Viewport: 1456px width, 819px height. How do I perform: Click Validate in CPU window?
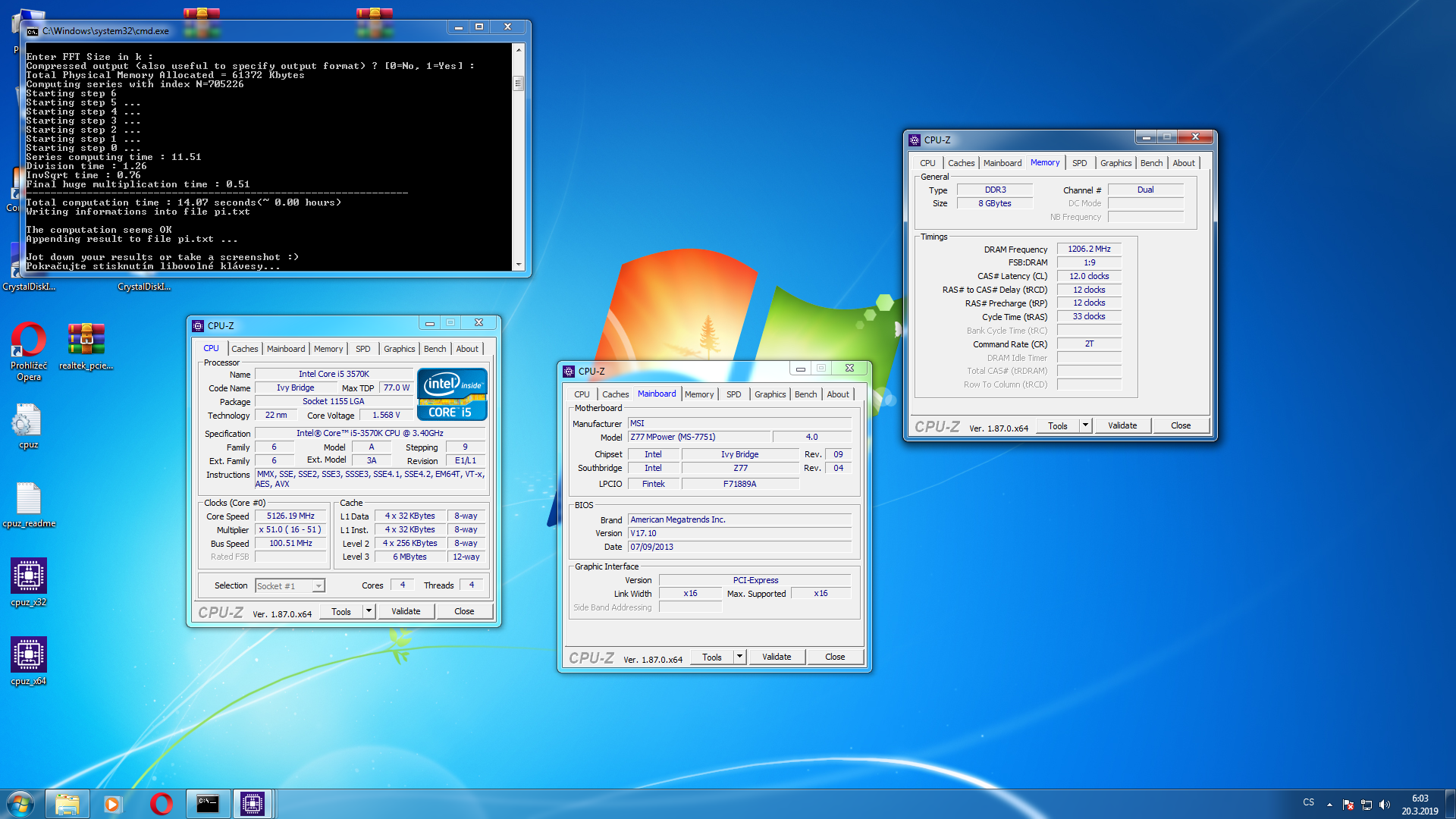pos(406,611)
